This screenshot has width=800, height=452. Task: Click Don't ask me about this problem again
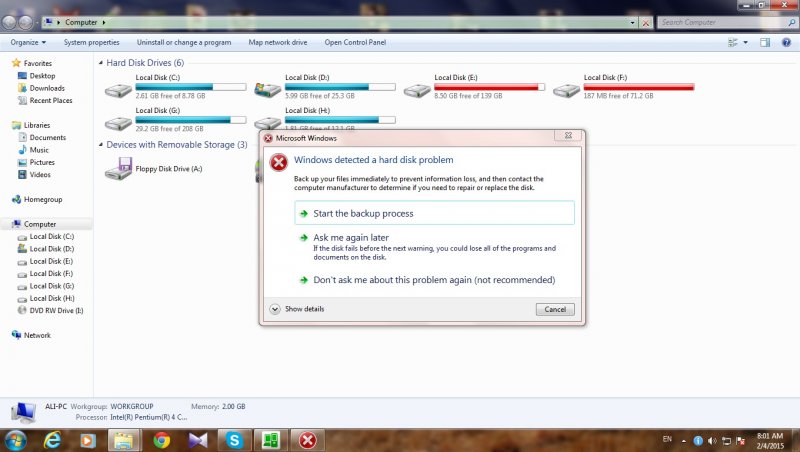pyautogui.click(x=434, y=280)
